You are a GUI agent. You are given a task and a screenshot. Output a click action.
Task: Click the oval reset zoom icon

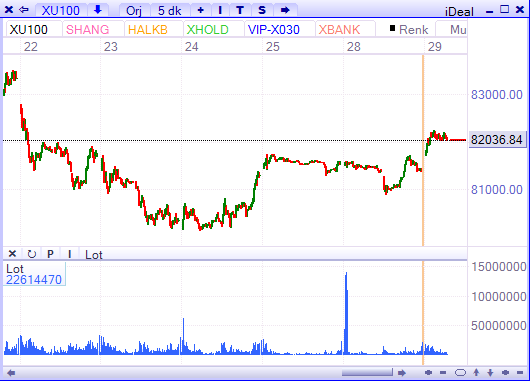tap(460, 373)
